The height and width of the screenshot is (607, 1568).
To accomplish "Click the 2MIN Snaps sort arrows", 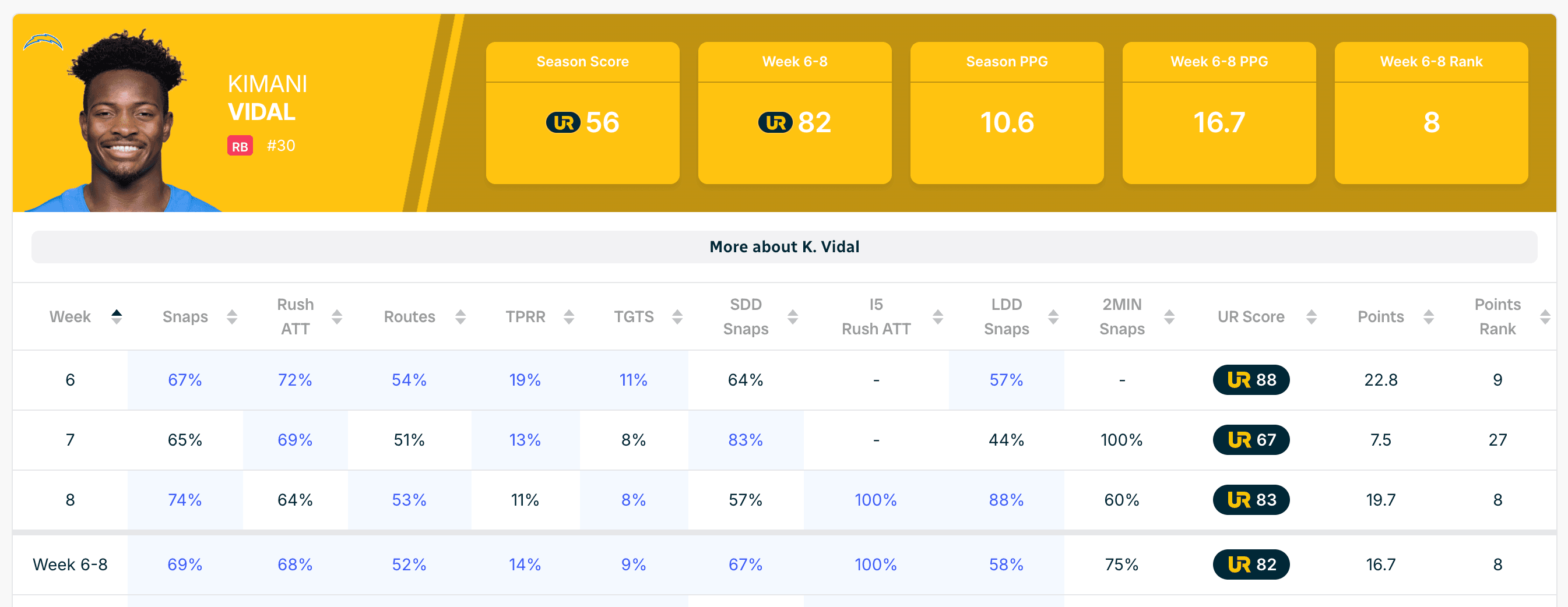I will click(1169, 316).
